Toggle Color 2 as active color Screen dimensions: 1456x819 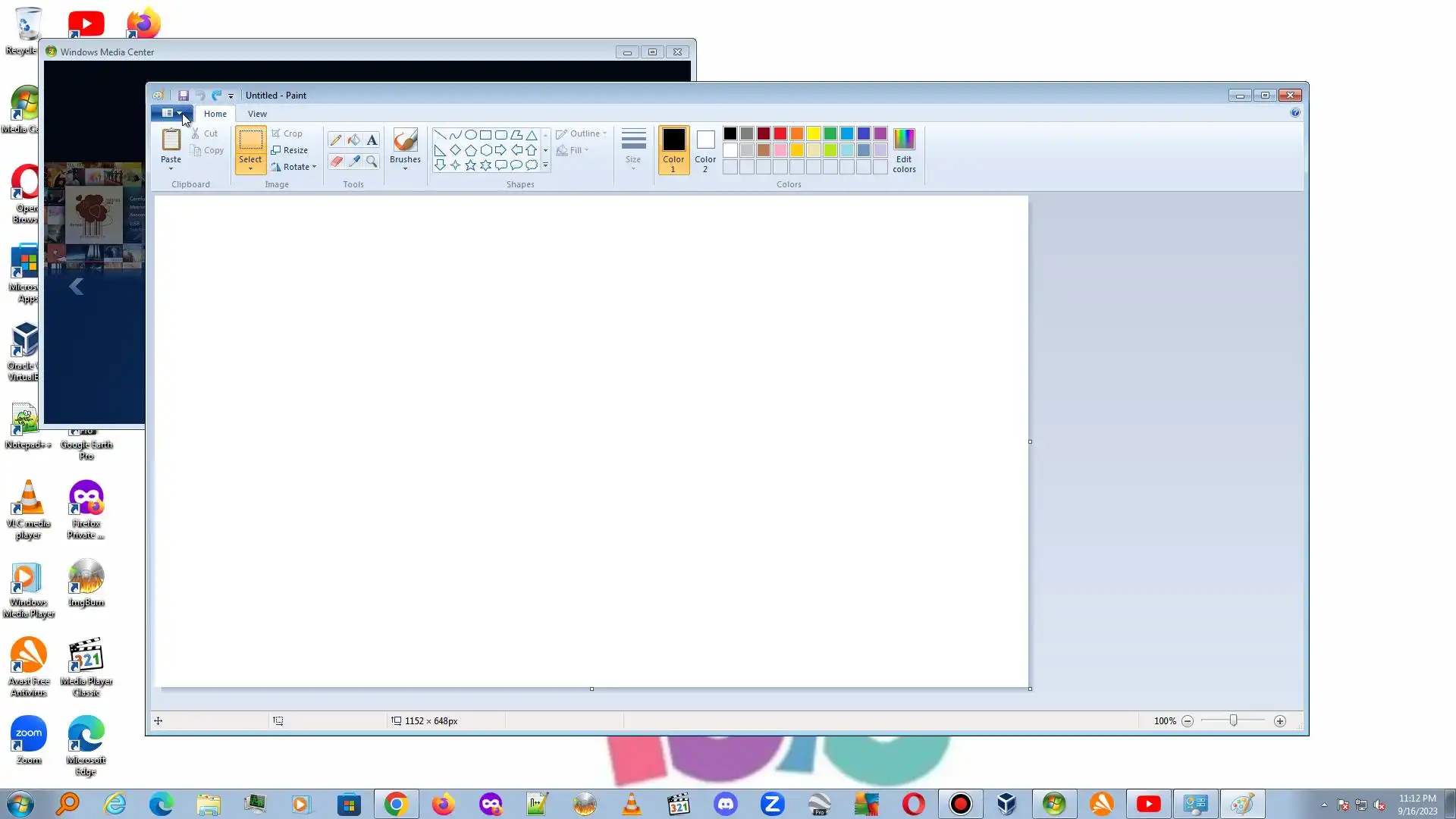(x=704, y=149)
